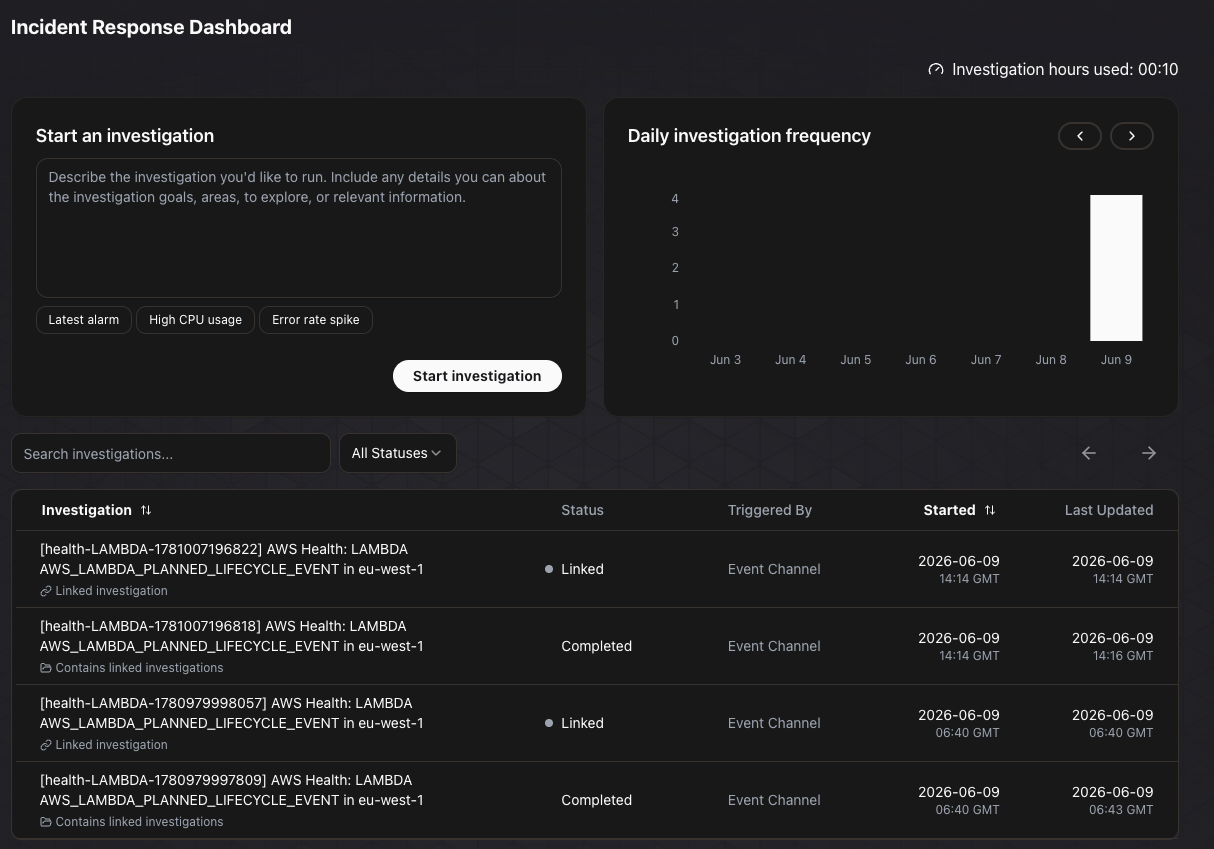The height and width of the screenshot is (849, 1214).
Task: Click the Start investigation button
Action: coord(477,376)
